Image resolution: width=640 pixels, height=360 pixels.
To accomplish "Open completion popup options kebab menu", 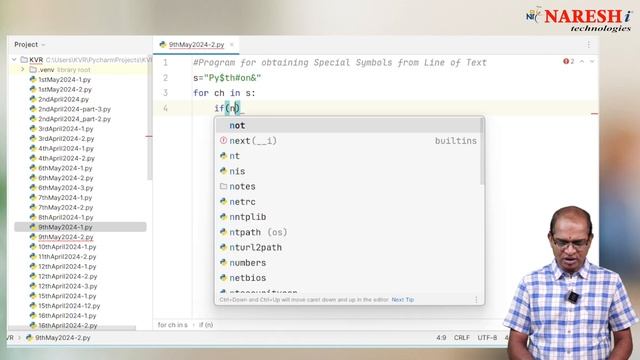I will point(476,300).
